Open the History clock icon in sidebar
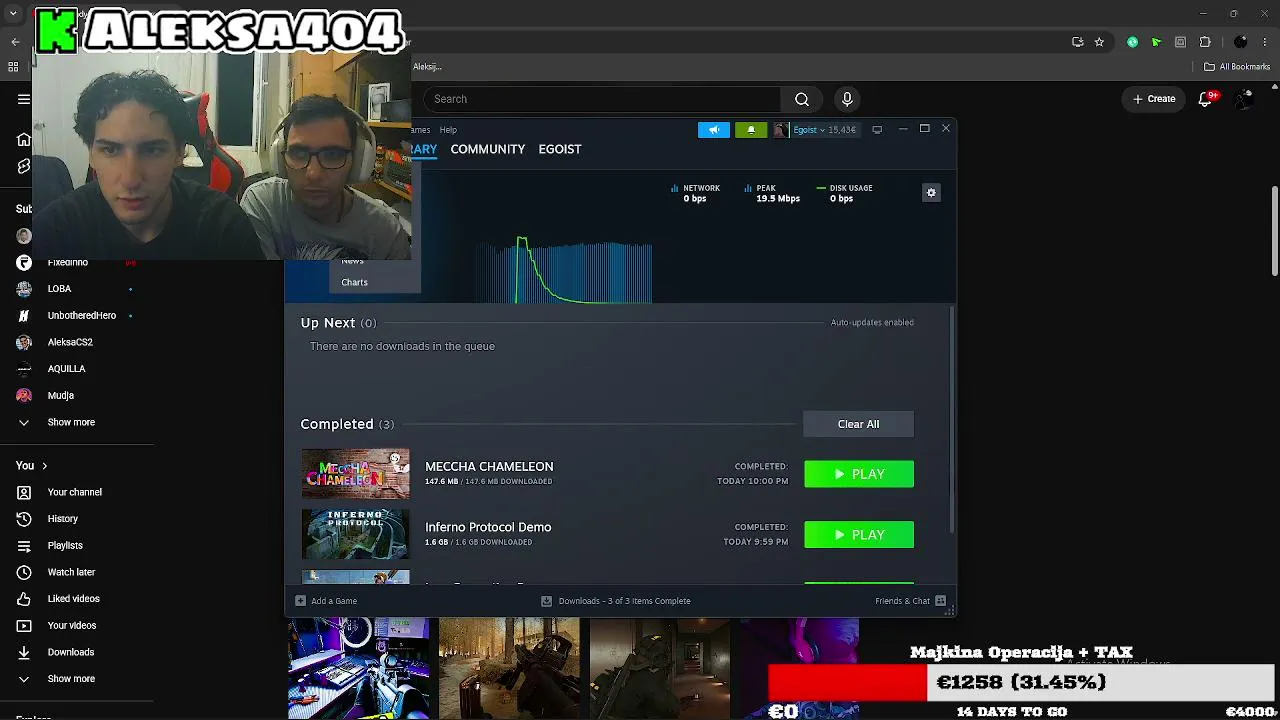This screenshot has height=720, width=1280. 24,519
